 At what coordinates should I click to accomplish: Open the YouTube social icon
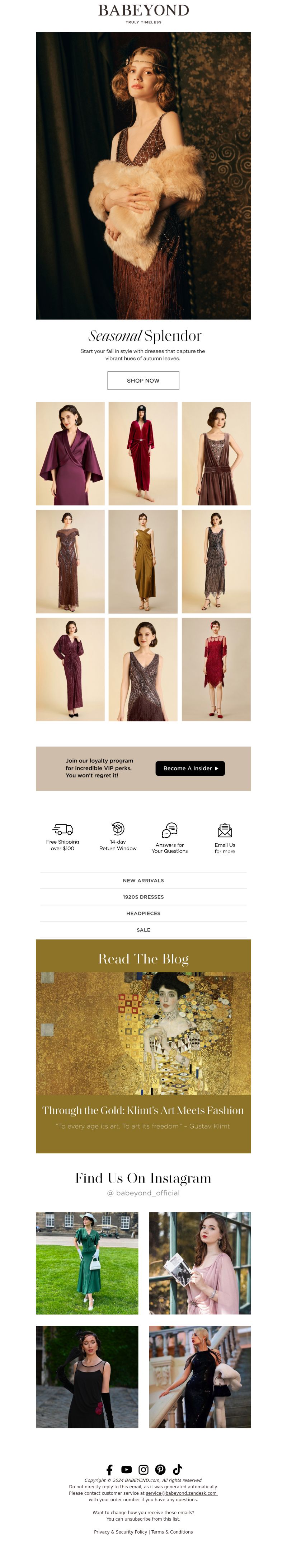click(127, 1469)
